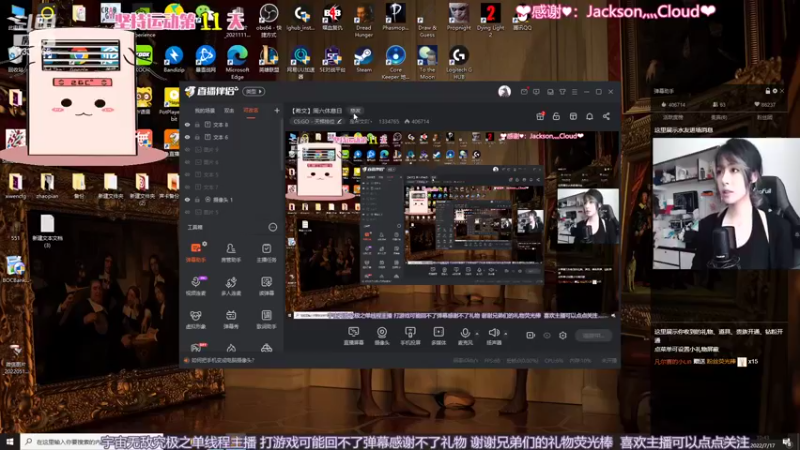The width and height of the screenshot is (800, 450).
Task: Click the record video icon in bottom bar
Action: (530, 335)
